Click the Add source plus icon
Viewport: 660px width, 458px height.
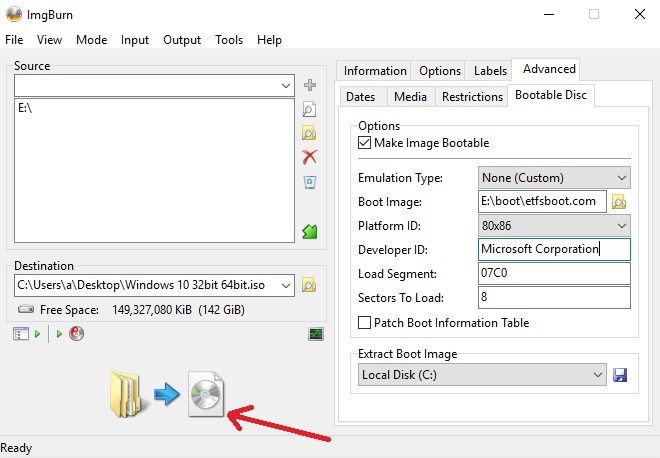click(x=310, y=85)
